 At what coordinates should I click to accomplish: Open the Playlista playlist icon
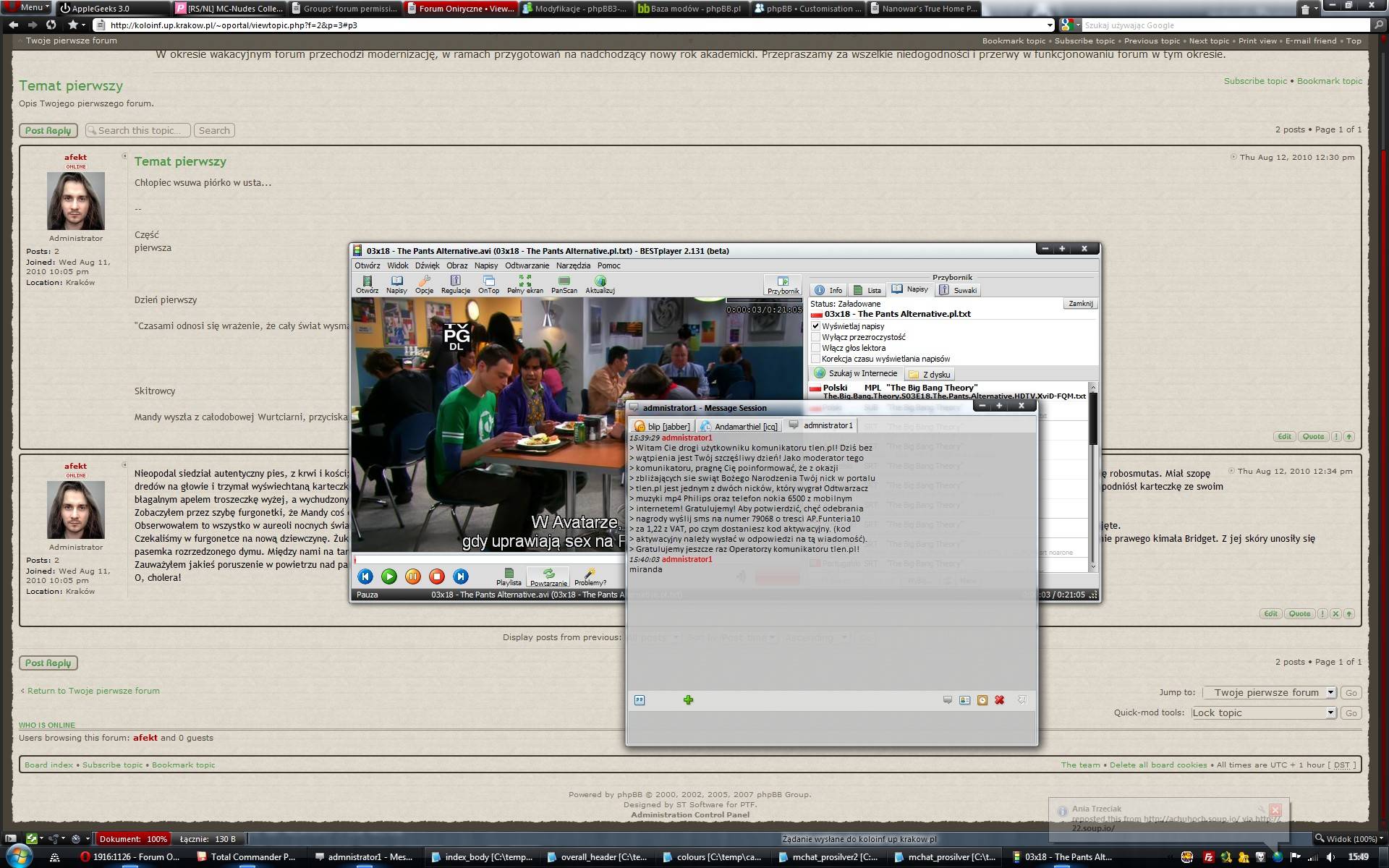point(509,577)
